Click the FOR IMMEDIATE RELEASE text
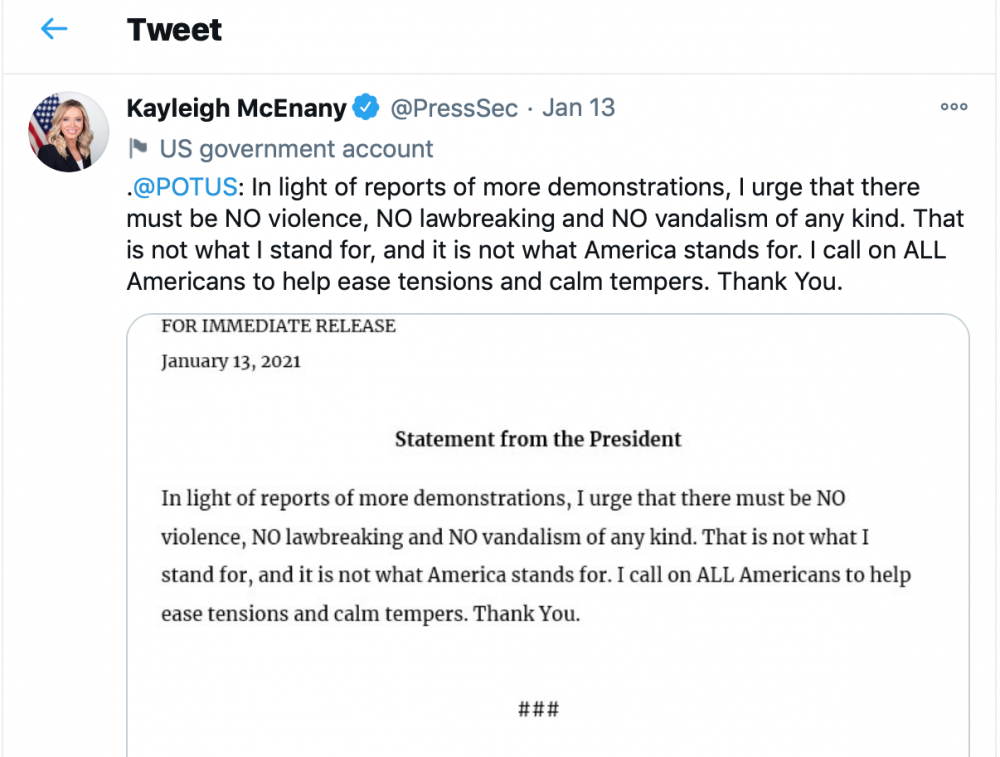 [x=278, y=326]
